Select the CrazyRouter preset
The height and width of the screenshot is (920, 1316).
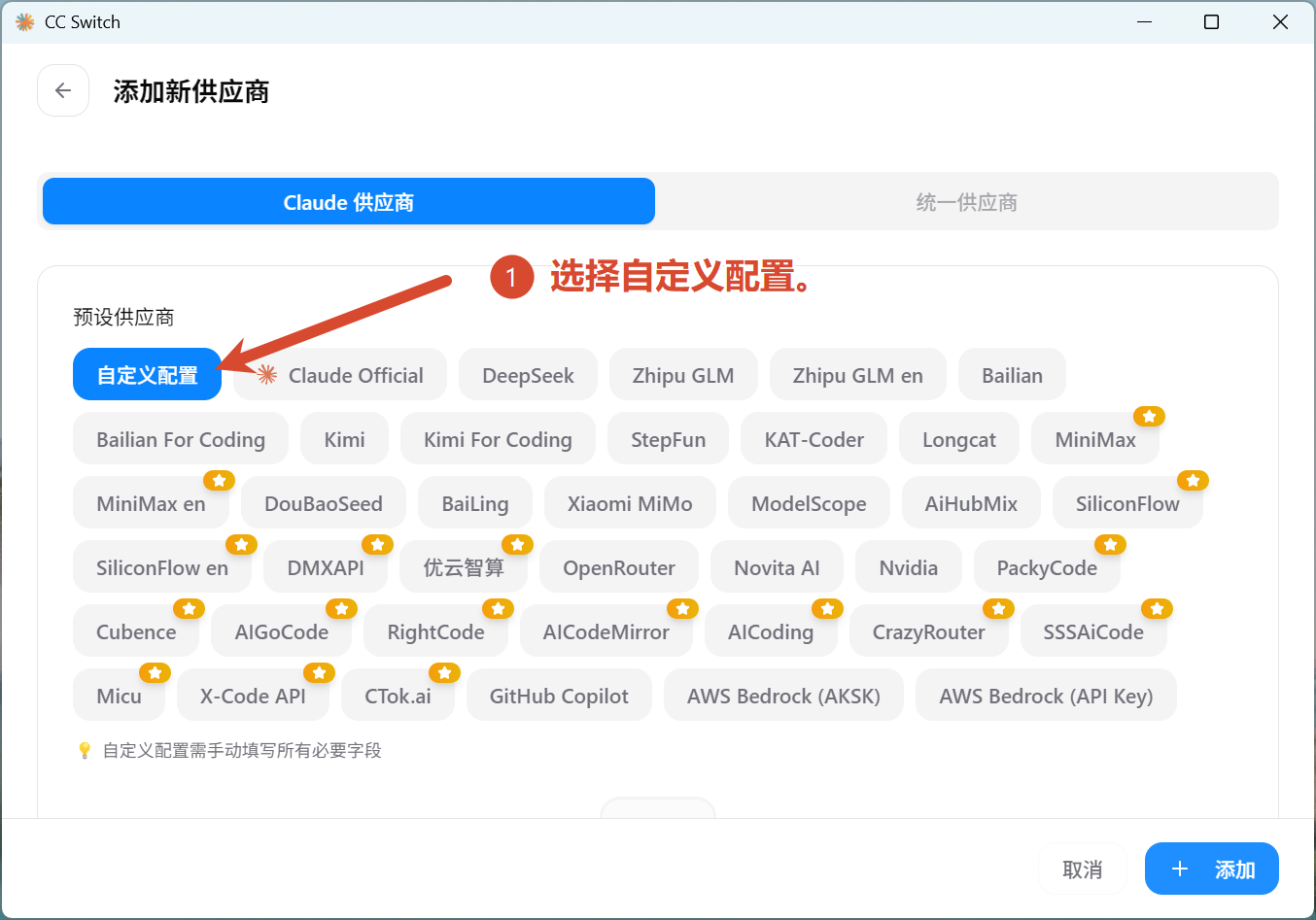tap(929, 630)
